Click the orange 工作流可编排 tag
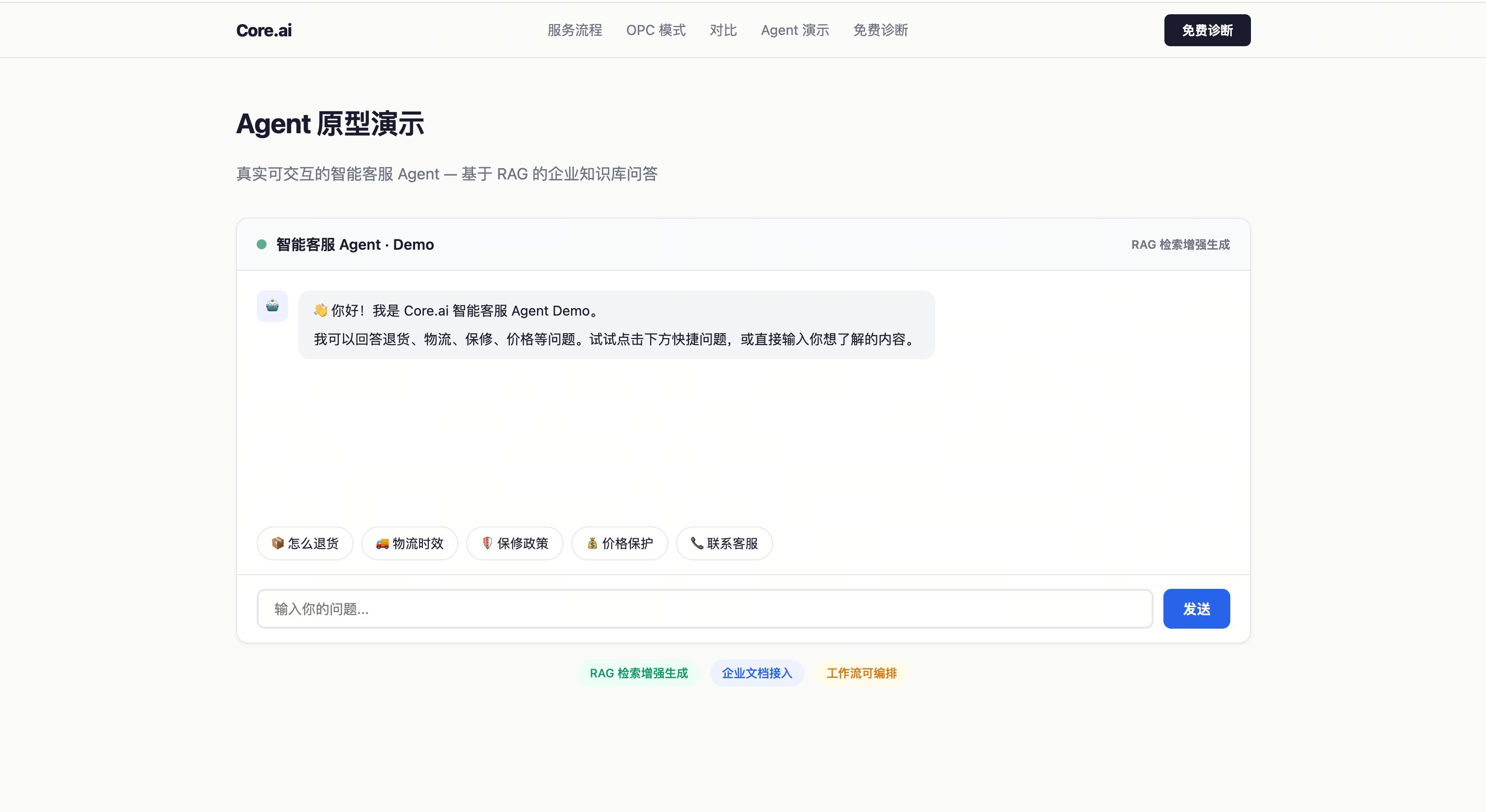1486x812 pixels. (861, 673)
